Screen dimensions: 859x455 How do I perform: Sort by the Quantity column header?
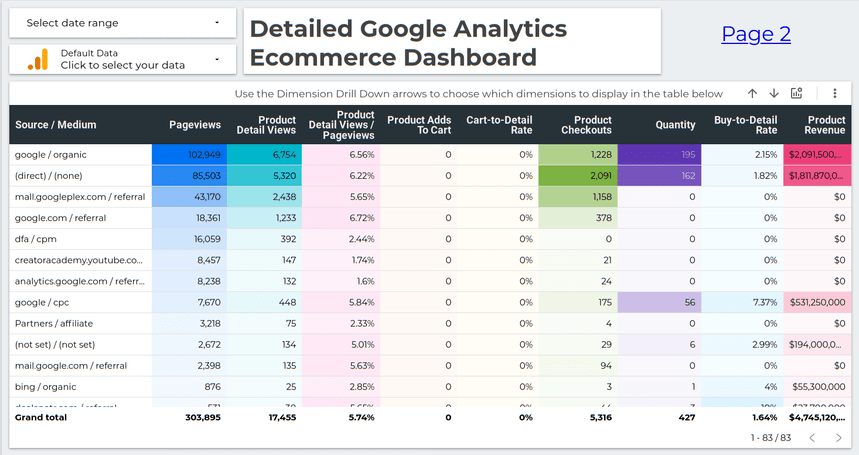[x=675, y=125]
